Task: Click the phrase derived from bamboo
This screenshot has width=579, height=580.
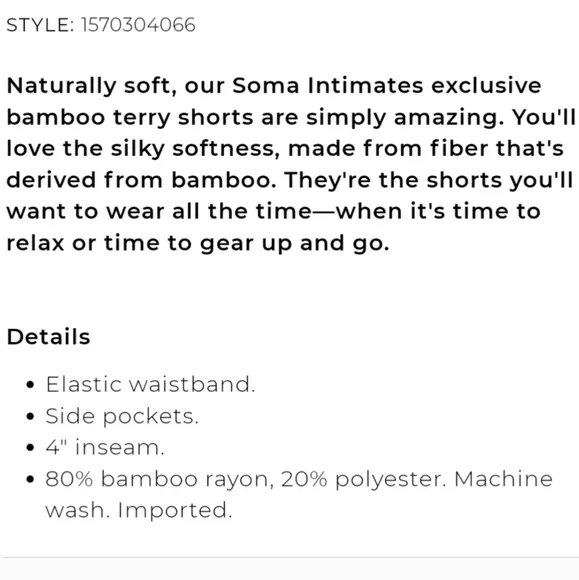Action: coord(141,180)
